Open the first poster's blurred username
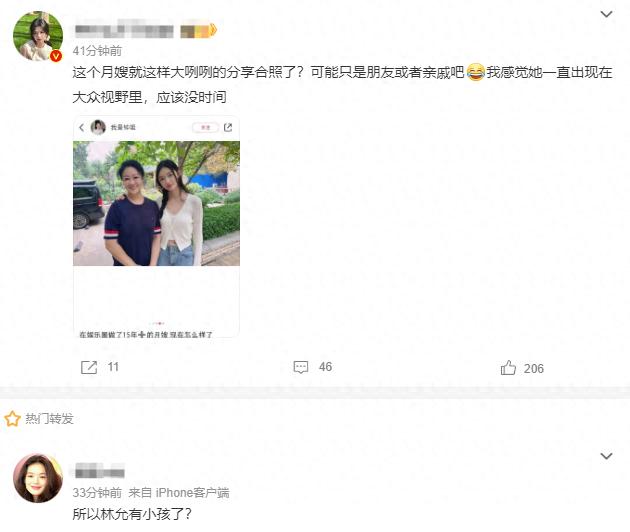The height and width of the screenshot is (532, 630). pos(124,31)
